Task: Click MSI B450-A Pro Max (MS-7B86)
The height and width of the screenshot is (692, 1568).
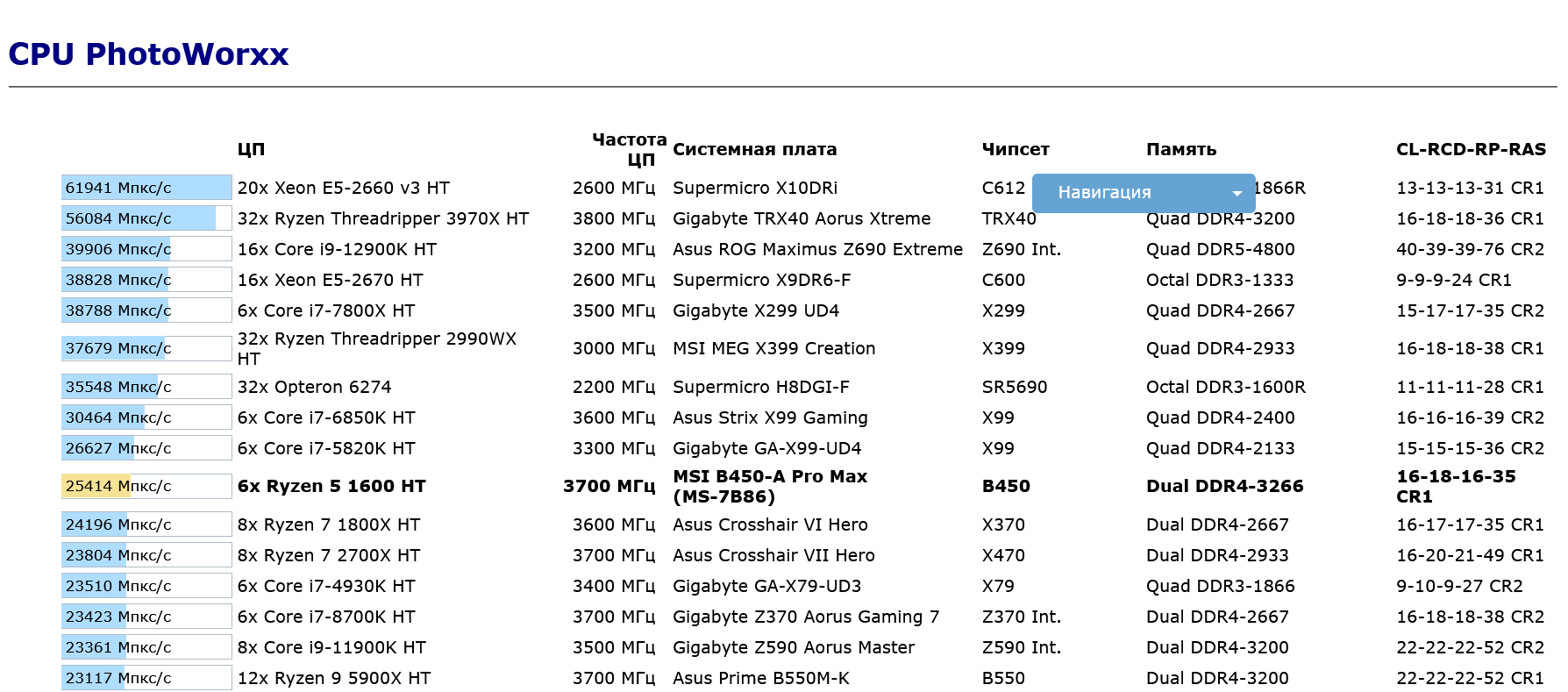Action: pyautogui.click(x=770, y=486)
